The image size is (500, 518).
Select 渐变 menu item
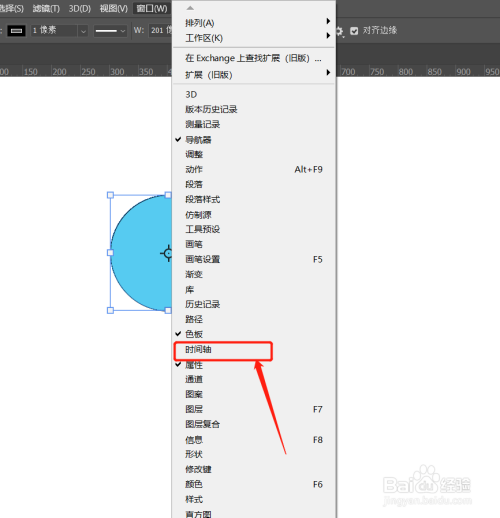click(254, 274)
